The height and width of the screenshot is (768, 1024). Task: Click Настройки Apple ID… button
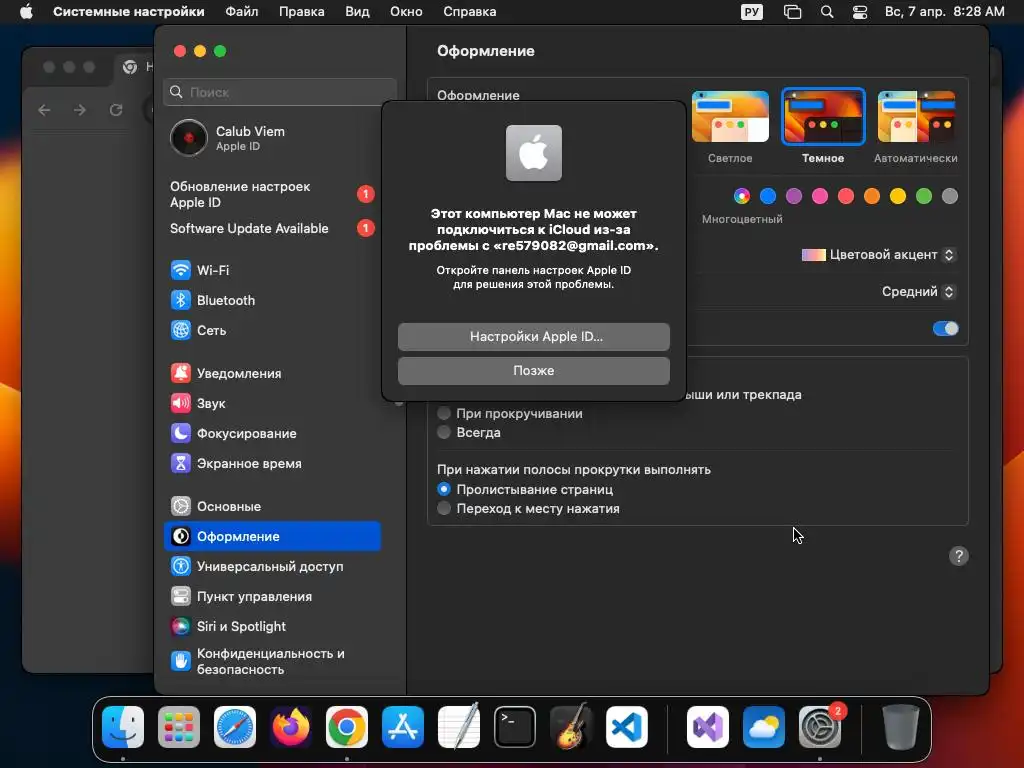(534, 336)
